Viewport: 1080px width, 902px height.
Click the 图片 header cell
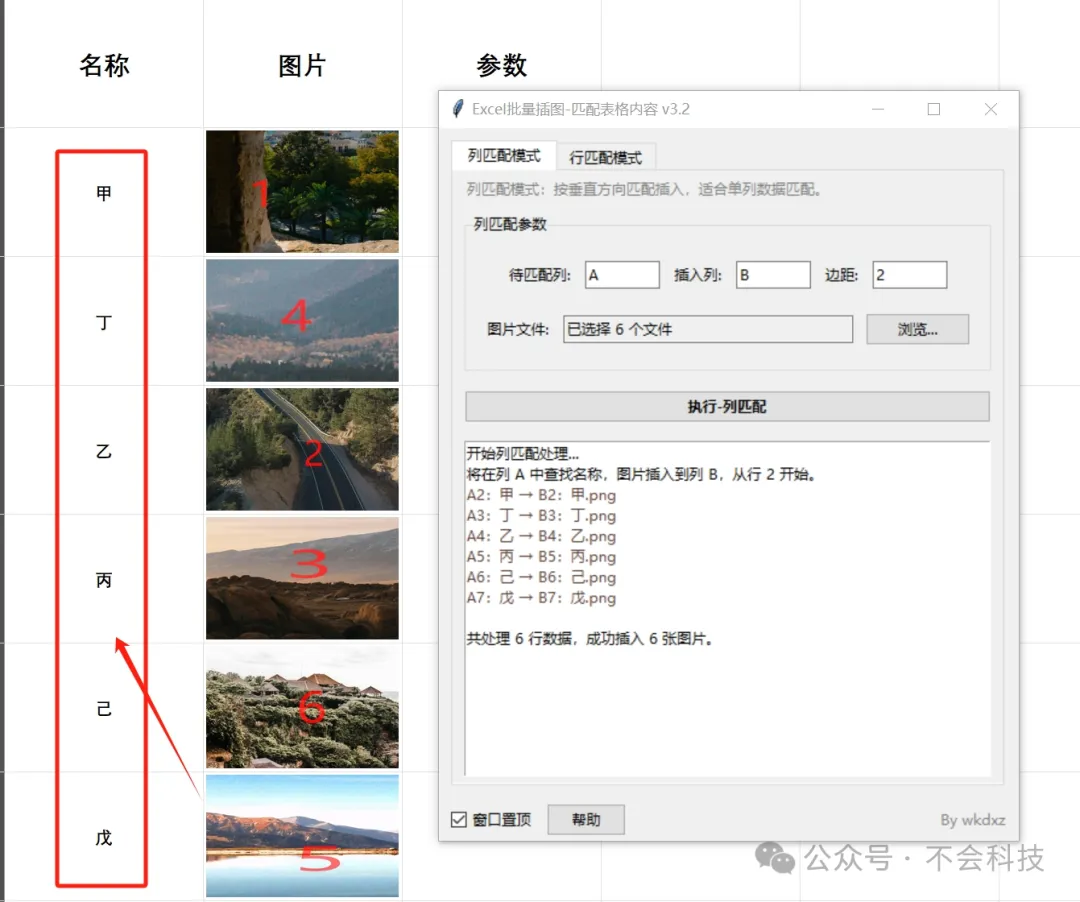[x=302, y=65]
